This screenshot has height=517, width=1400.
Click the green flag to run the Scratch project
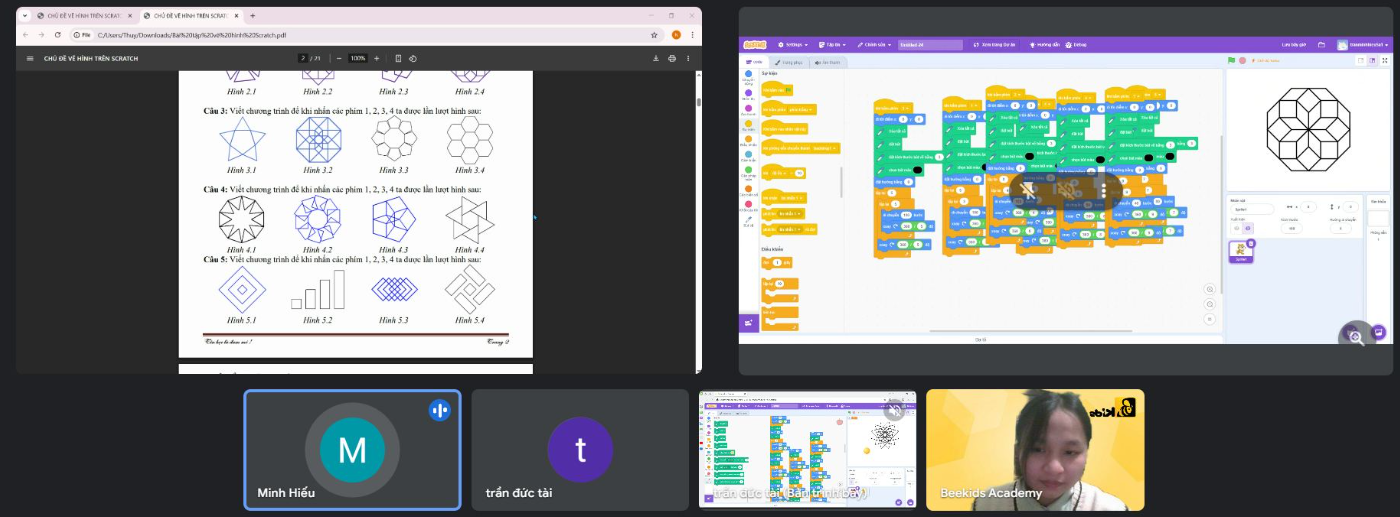coord(1232,61)
